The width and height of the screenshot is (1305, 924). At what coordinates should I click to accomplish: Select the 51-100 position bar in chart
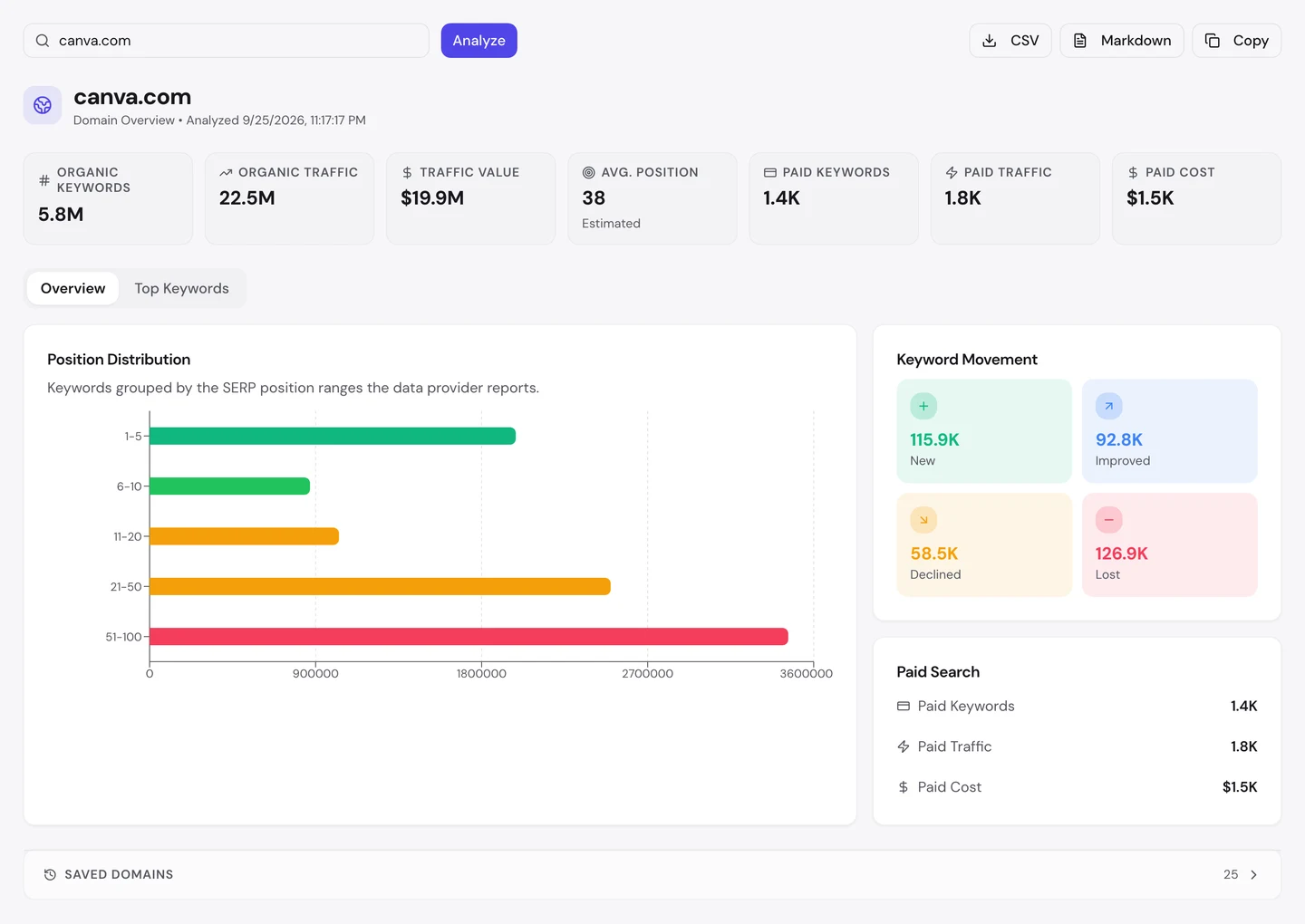469,637
